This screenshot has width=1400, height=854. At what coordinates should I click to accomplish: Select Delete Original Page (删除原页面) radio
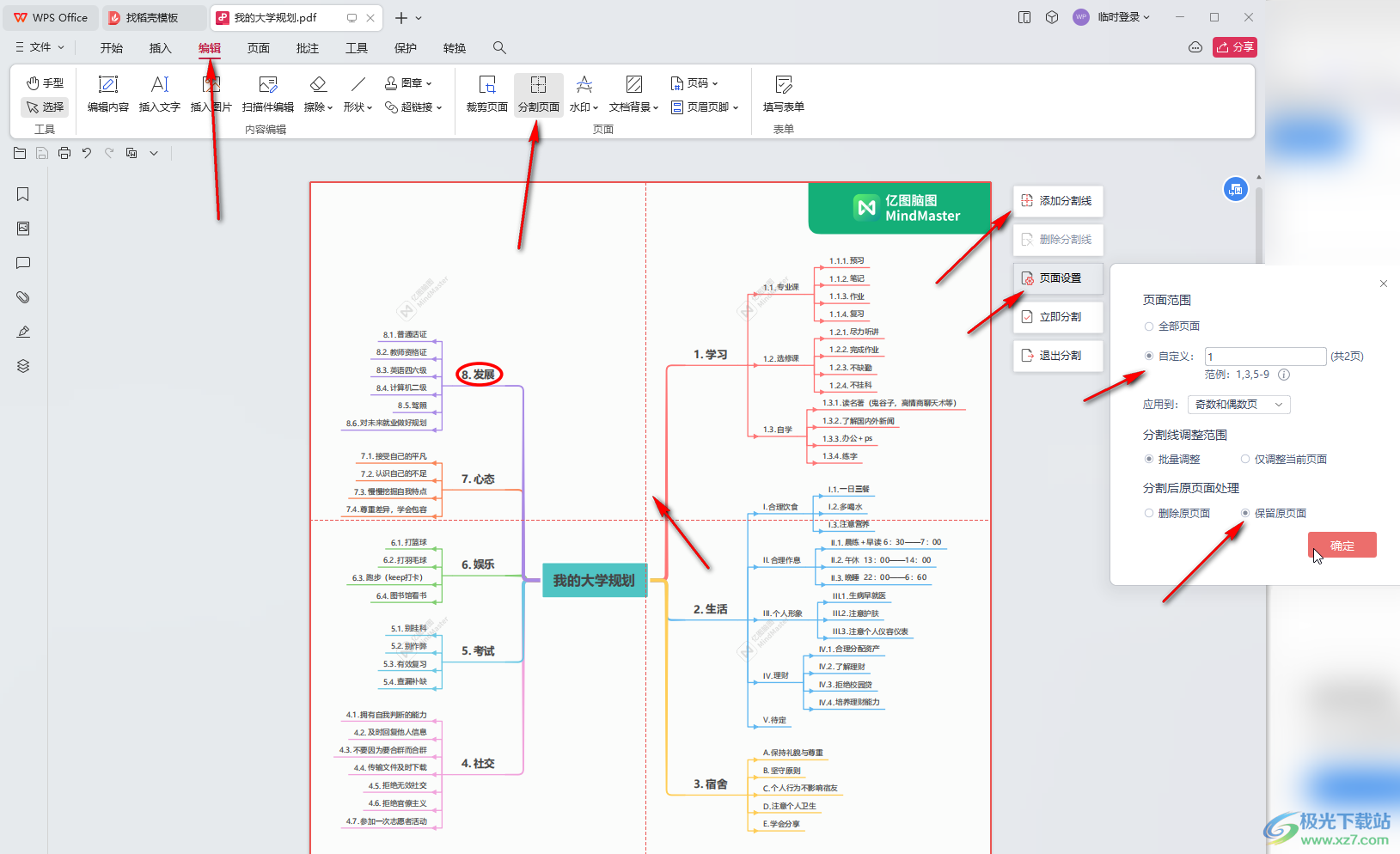coord(1149,514)
